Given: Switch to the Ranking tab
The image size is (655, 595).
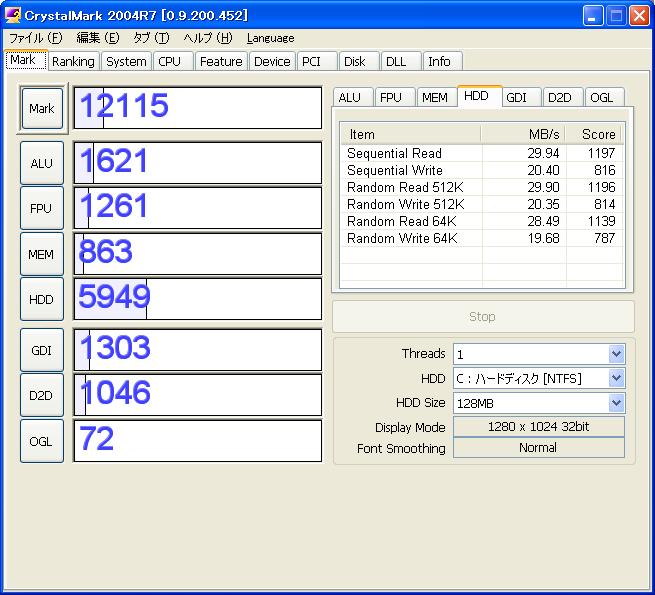Looking at the screenshot, I should click(74, 61).
